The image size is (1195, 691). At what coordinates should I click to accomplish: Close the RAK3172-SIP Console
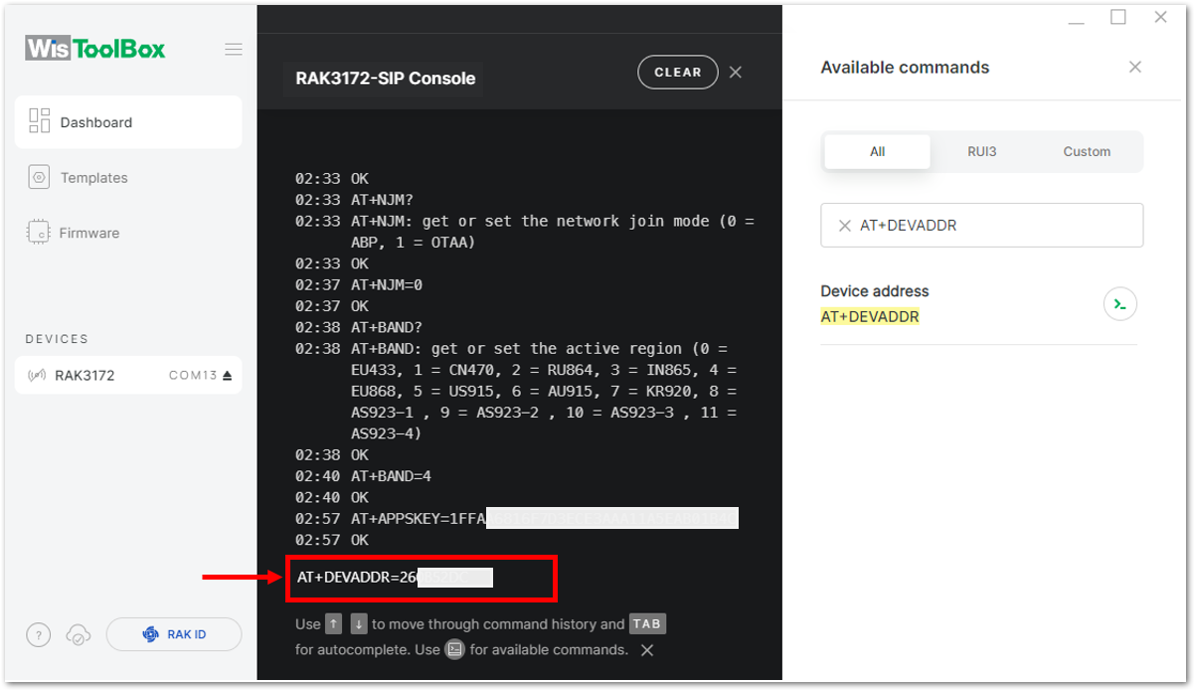click(x=735, y=72)
